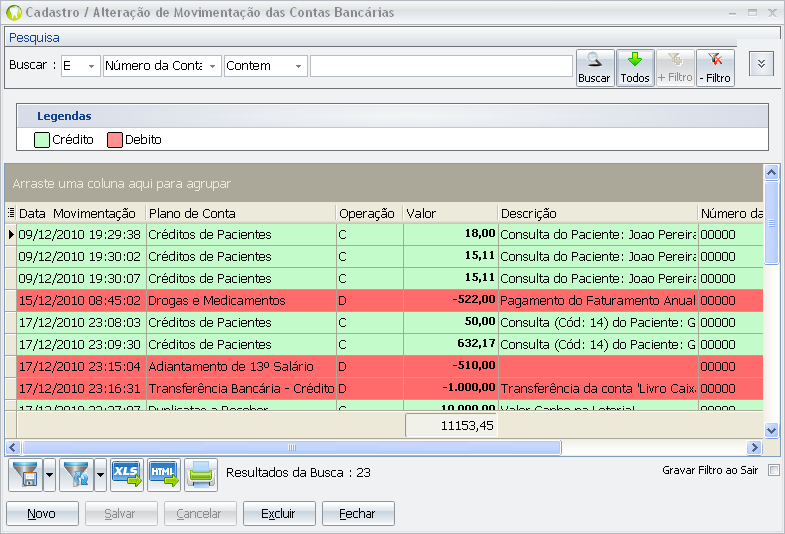785x534 pixels.
Task: Click the Fechar button
Action: click(358, 513)
